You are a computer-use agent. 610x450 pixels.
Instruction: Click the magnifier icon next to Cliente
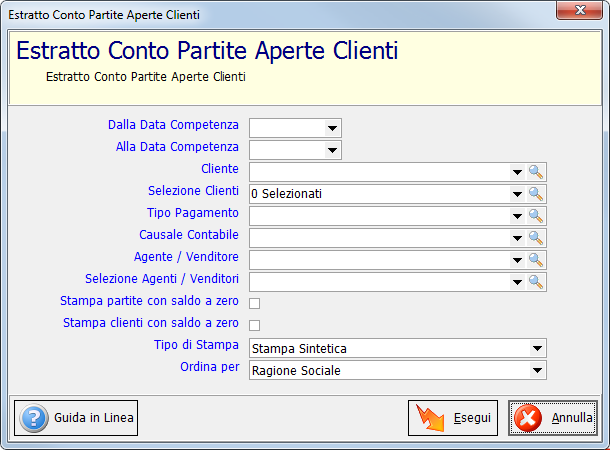[536, 172]
